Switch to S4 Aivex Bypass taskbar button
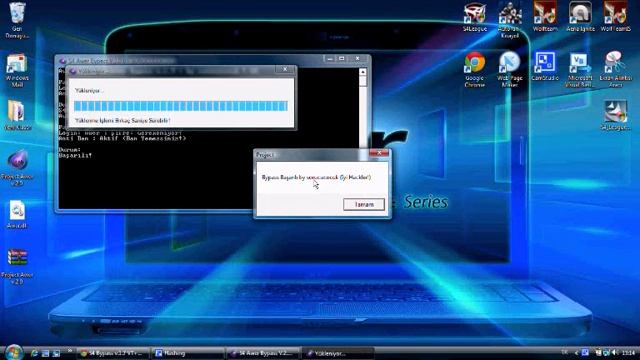Screen dimensions: 640x360 point(263,353)
